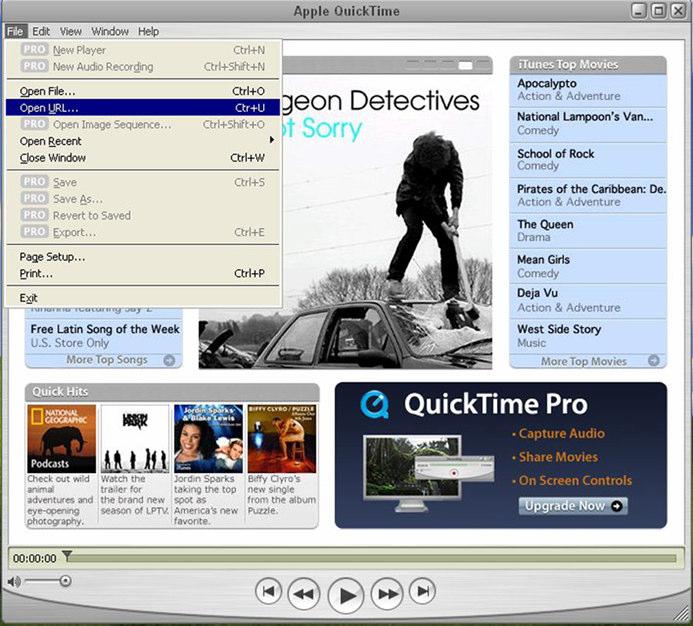Screen dimensions: 693x626
Task: Click the PRO badge beside Save
Action: 34,182
